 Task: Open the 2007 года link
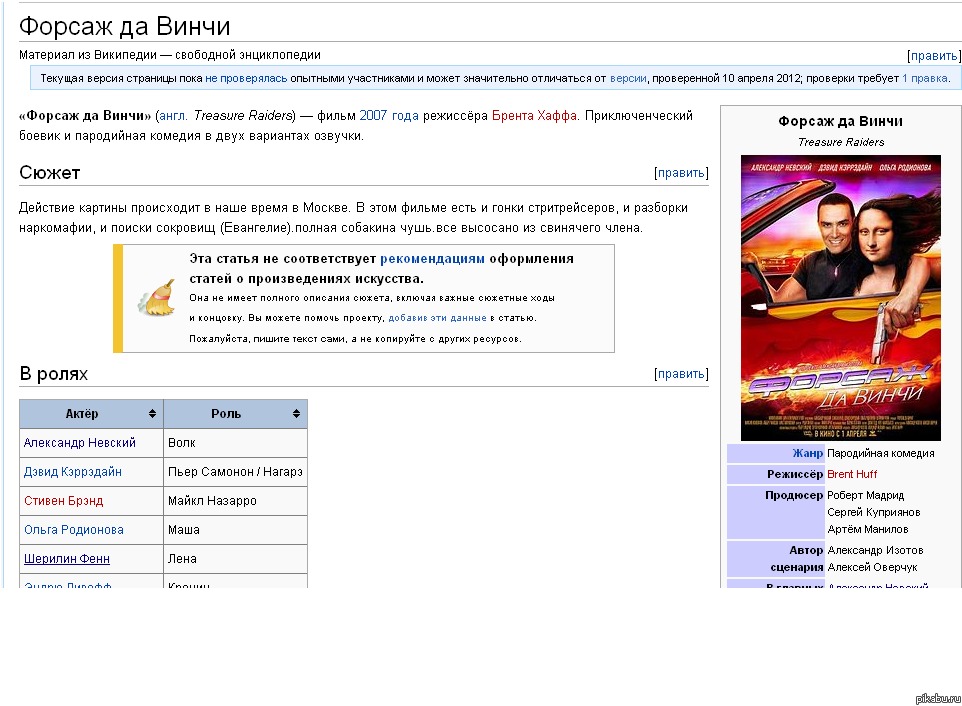click(x=389, y=116)
